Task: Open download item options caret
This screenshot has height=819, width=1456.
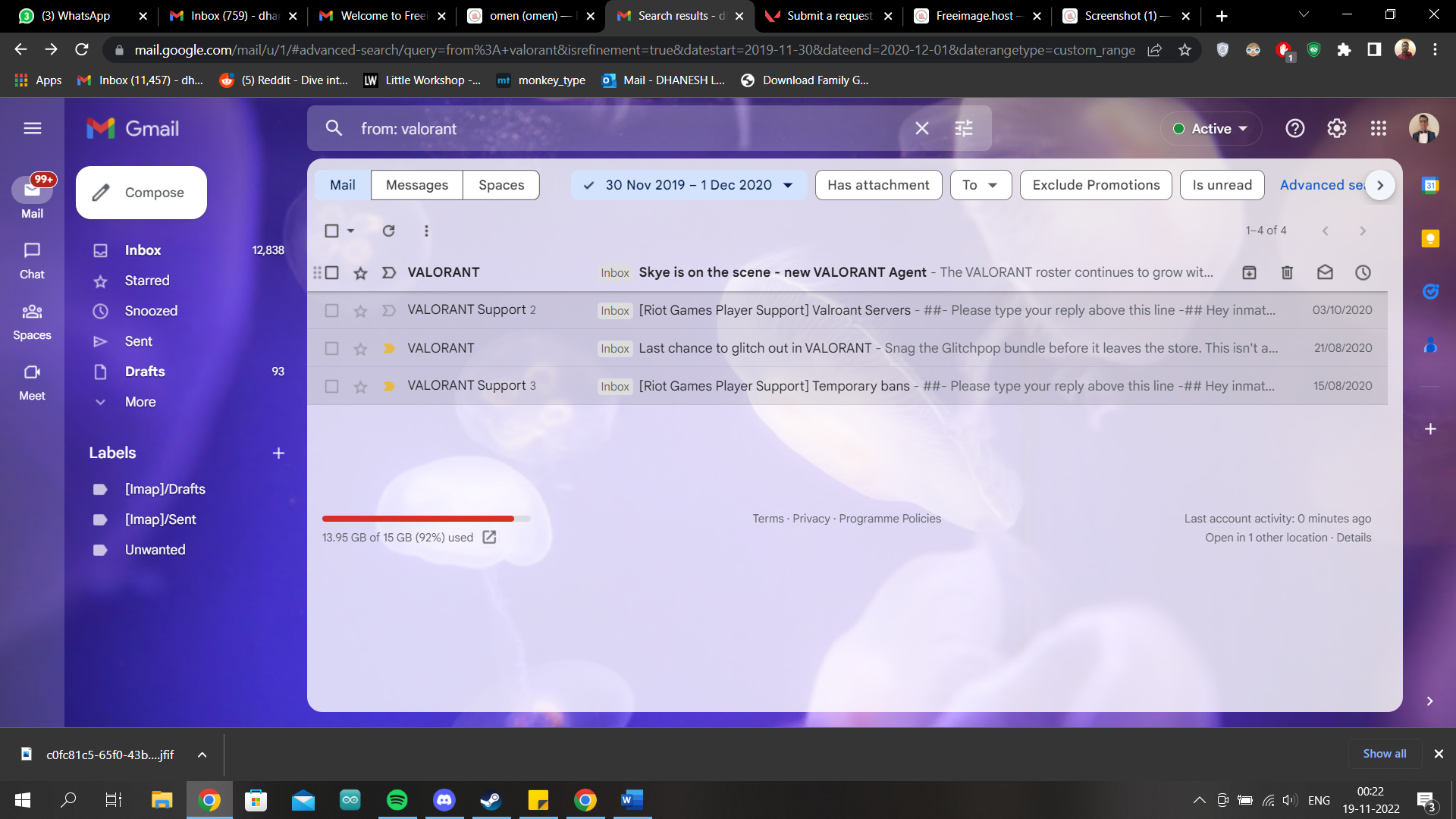Action: [x=202, y=755]
